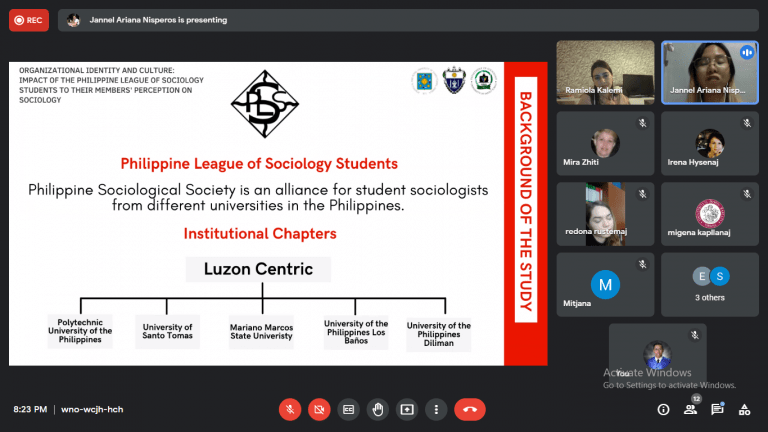768x432 pixels.
Task: Click the green round seal on slide
Action: coord(484,81)
